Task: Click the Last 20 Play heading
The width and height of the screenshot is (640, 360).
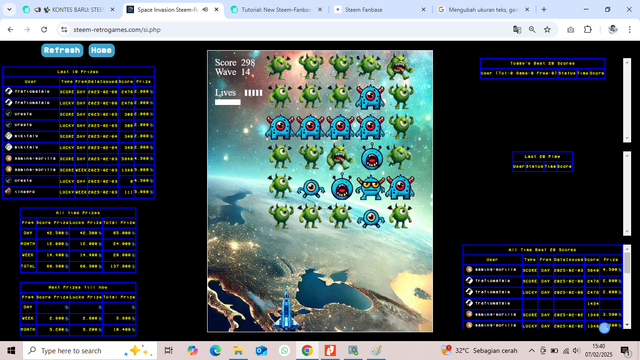Action: [x=542, y=156]
